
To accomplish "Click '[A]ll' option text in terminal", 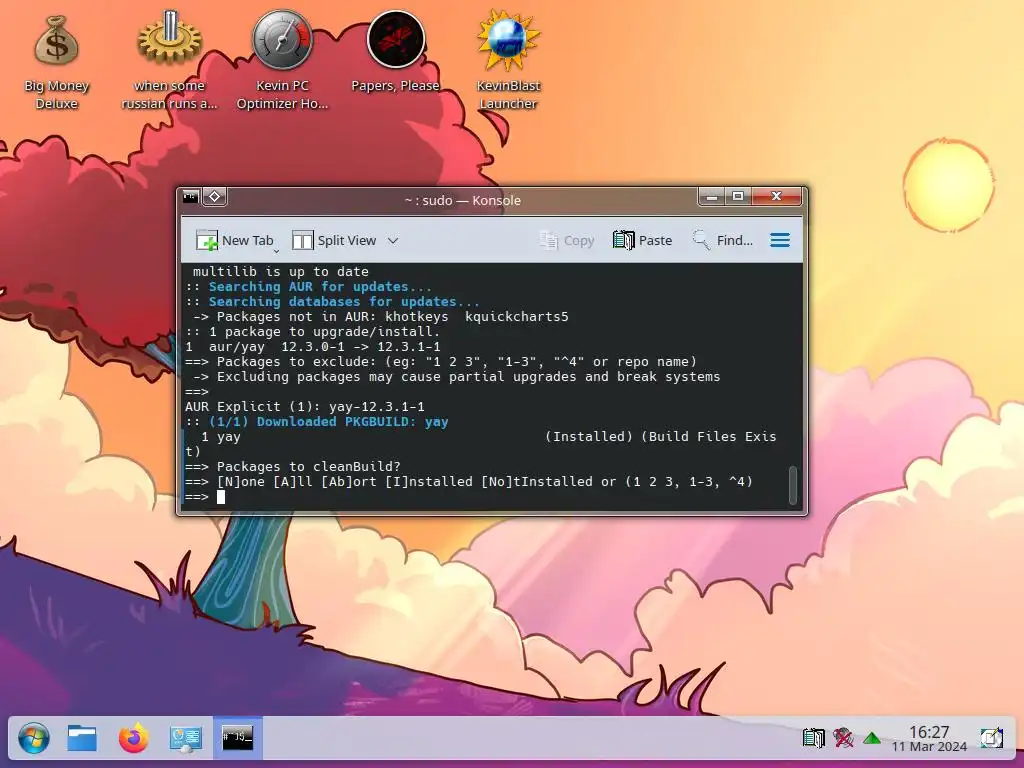I will coord(293,482).
